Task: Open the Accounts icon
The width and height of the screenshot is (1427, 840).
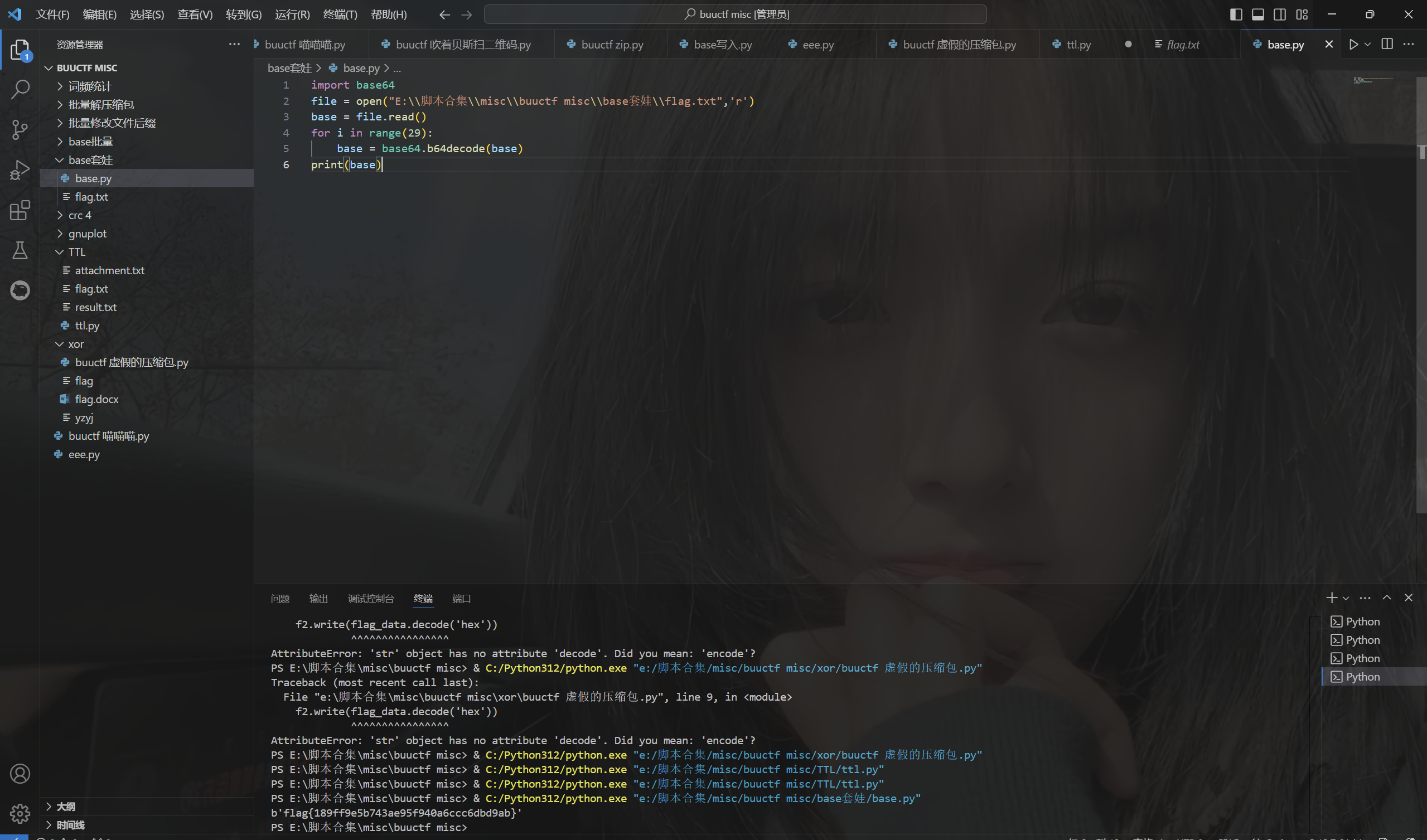Action: (20, 774)
